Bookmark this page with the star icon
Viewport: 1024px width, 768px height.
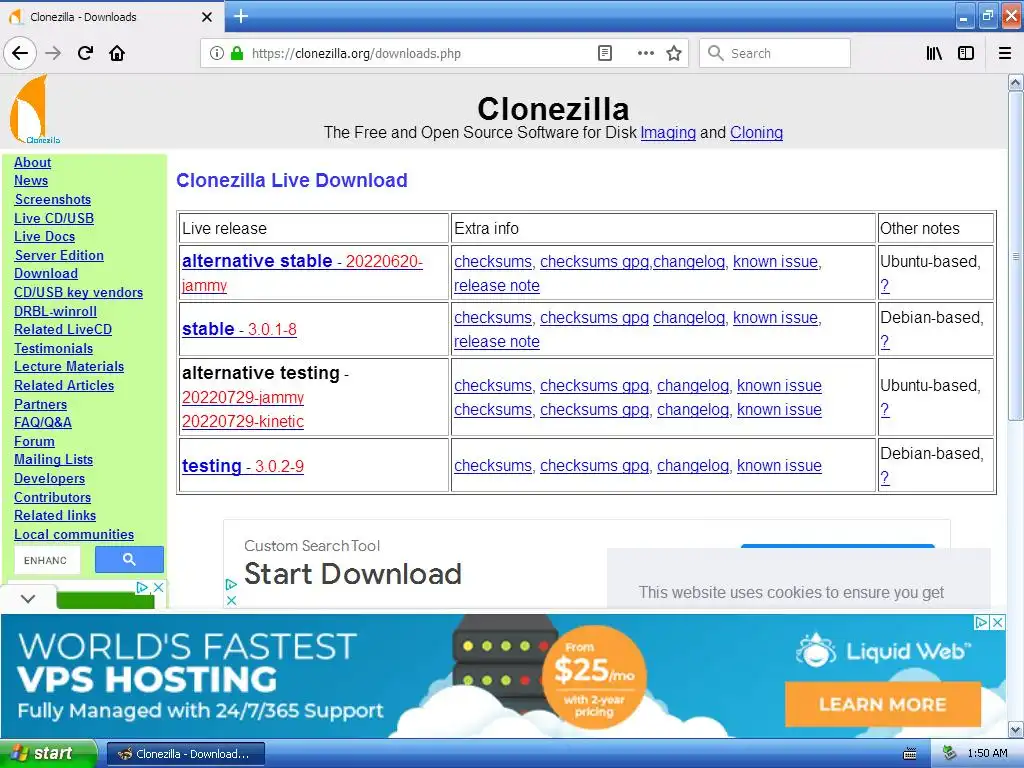click(674, 53)
